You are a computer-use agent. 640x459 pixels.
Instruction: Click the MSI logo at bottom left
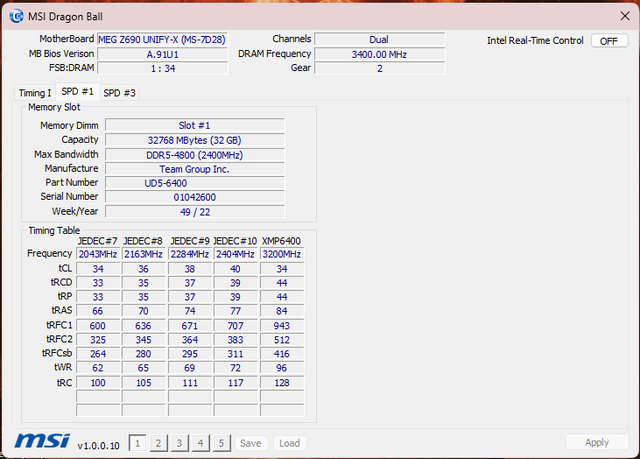(42, 441)
